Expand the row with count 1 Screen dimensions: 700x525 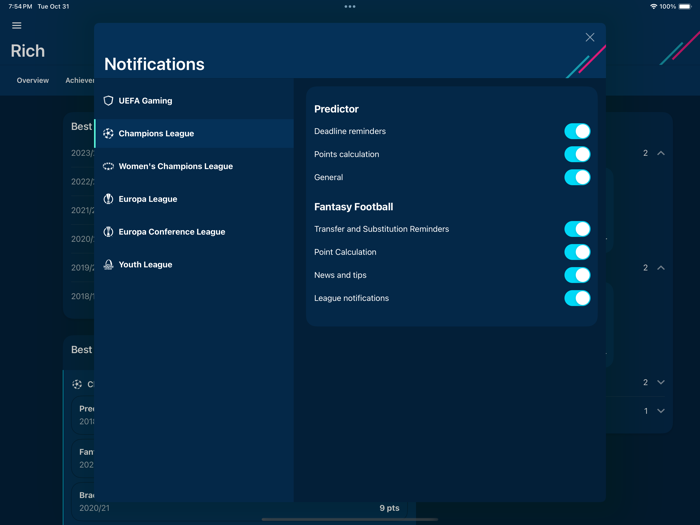[661, 411]
